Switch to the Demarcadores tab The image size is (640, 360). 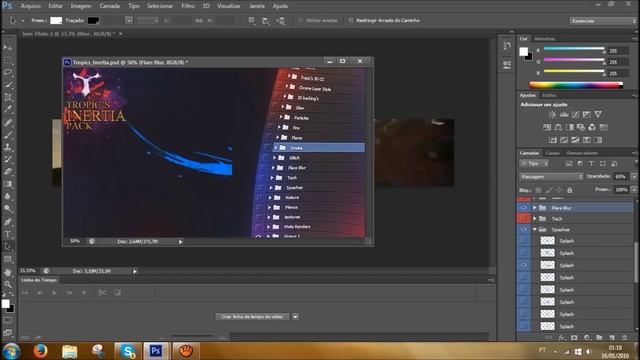[582, 153]
